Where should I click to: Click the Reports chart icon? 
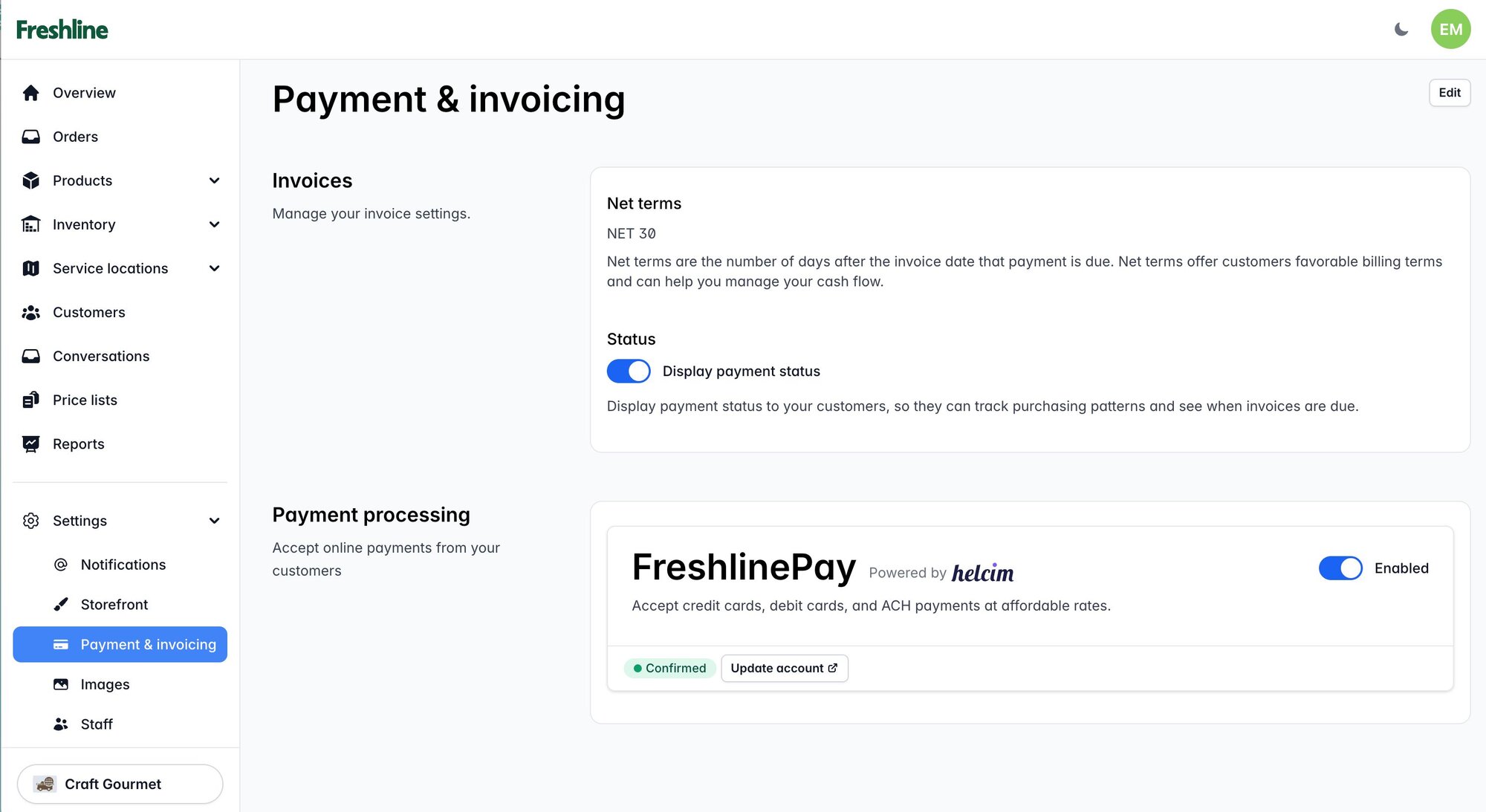tap(30, 444)
